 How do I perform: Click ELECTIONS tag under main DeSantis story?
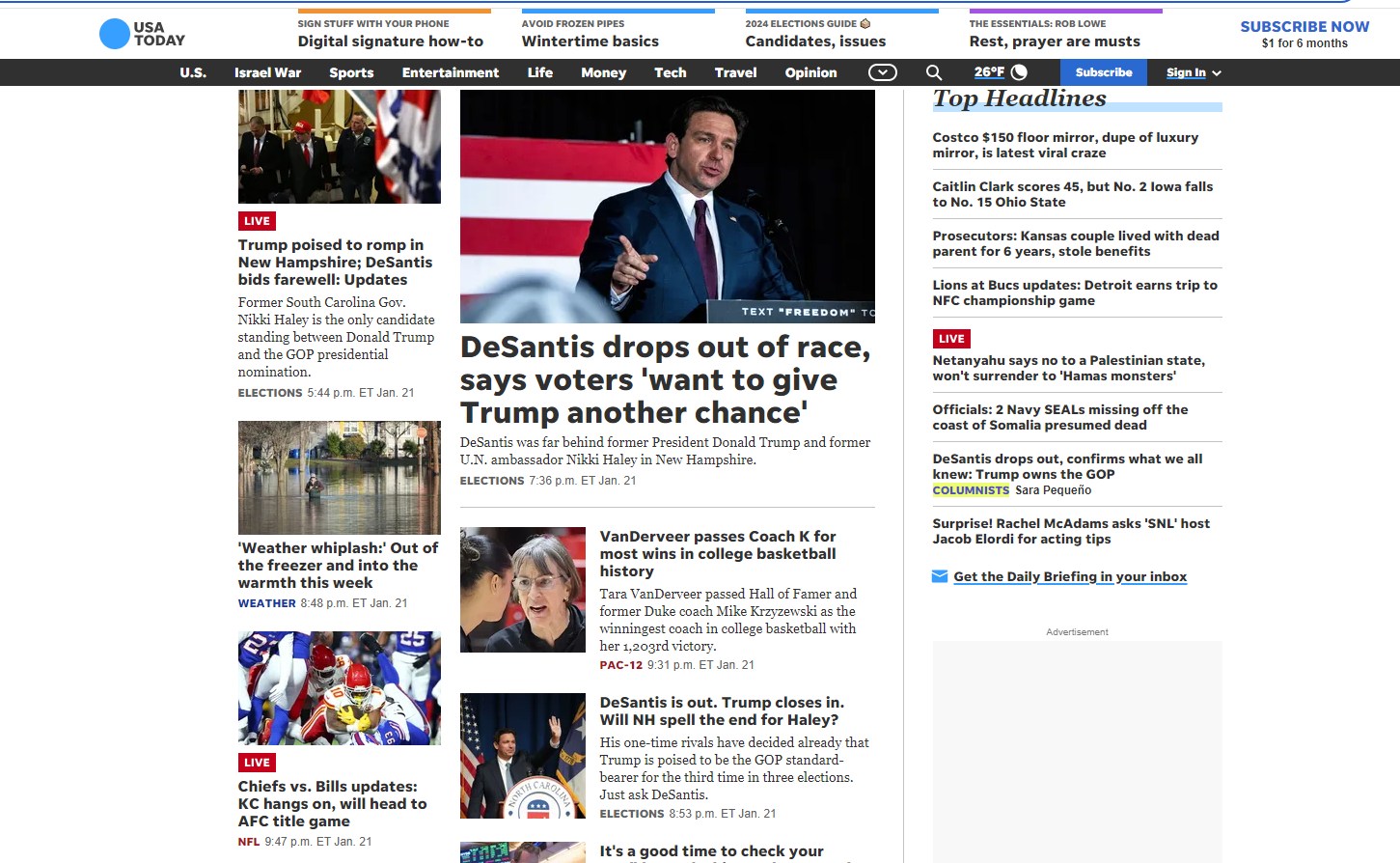[492, 481]
